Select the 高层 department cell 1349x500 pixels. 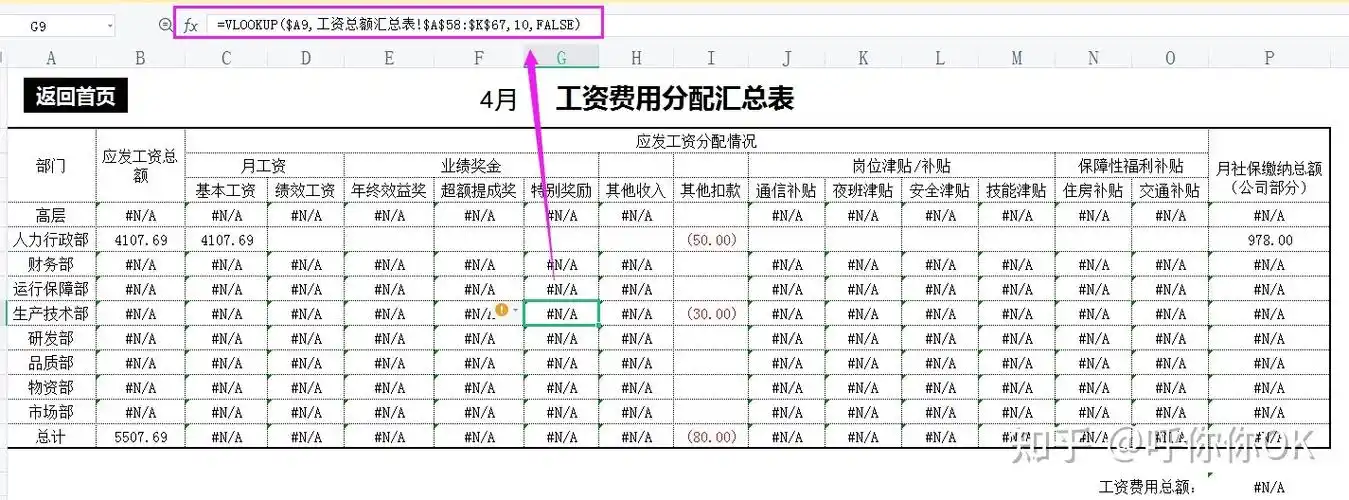pos(51,215)
